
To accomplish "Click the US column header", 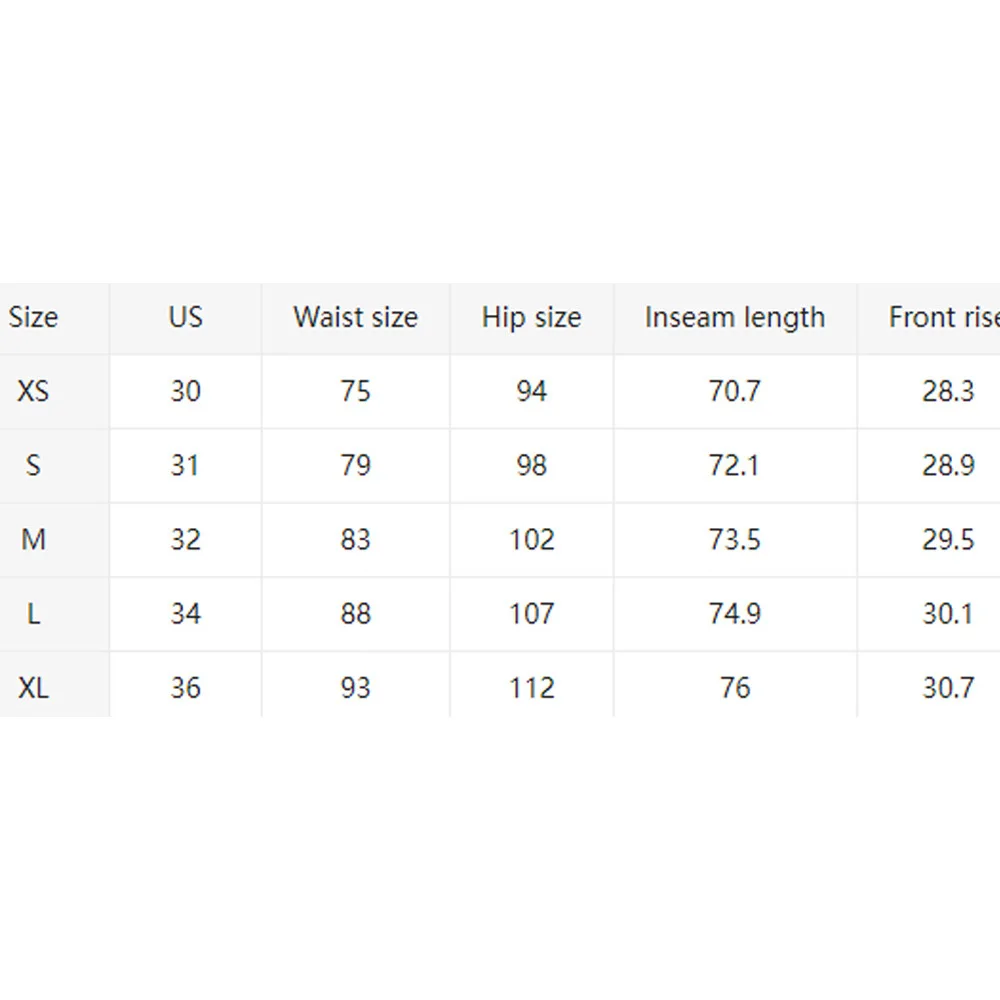I will pyautogui.click(x=185, y=318).
